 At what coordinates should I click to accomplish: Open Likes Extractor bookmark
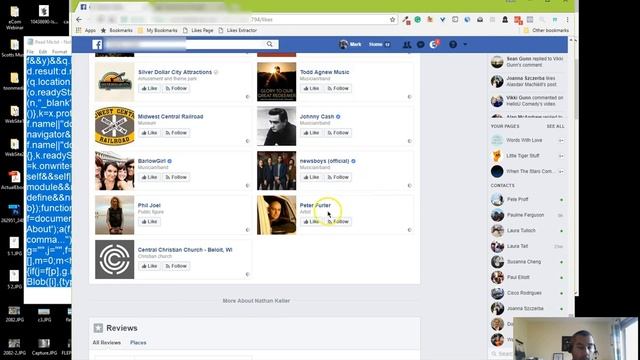click(238, 30)
